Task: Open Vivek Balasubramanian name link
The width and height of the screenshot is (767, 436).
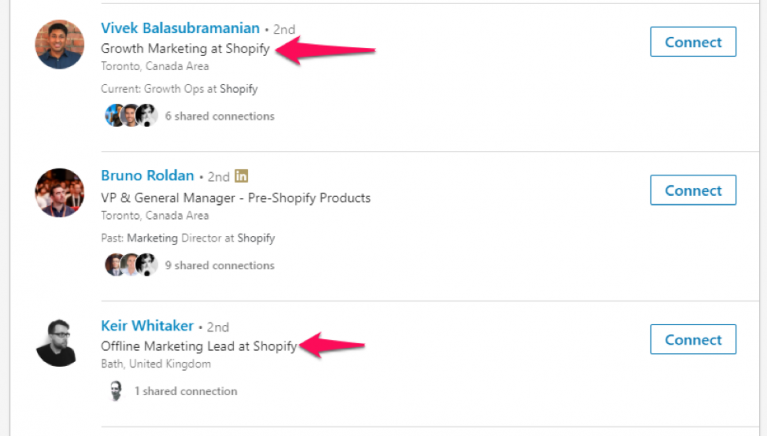Action: pyautogui.click(x=180, y=28)
